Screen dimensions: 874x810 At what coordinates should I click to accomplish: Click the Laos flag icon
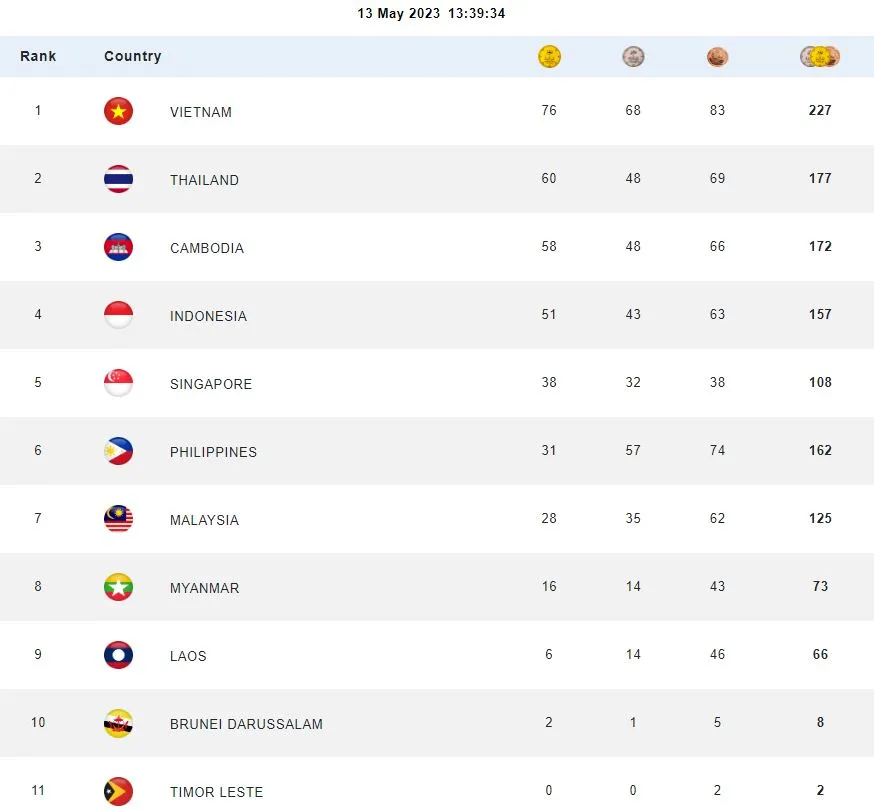(118, 655)
